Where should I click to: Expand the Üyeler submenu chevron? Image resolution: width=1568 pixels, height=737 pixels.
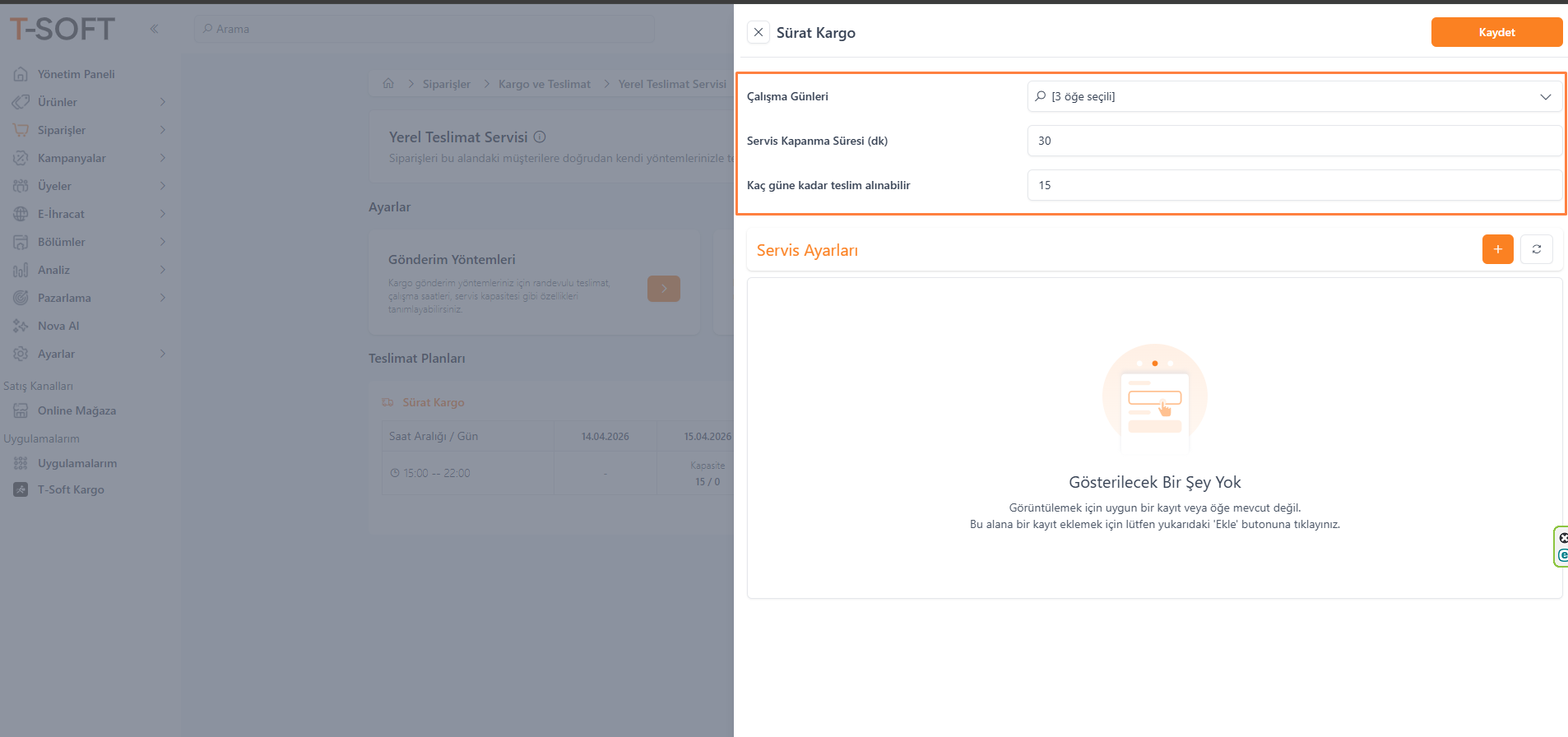[163, 186]
